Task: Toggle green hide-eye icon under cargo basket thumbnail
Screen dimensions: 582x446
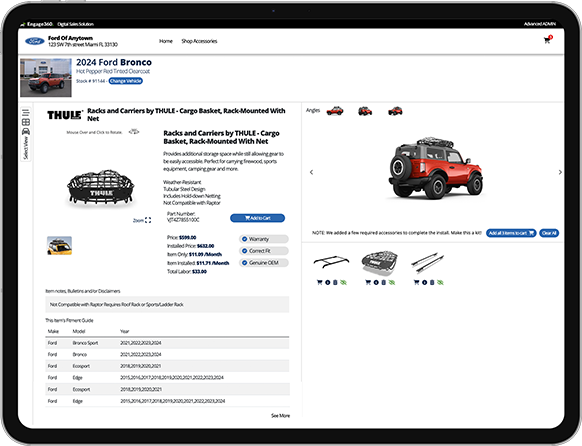Action: (392, 282)
